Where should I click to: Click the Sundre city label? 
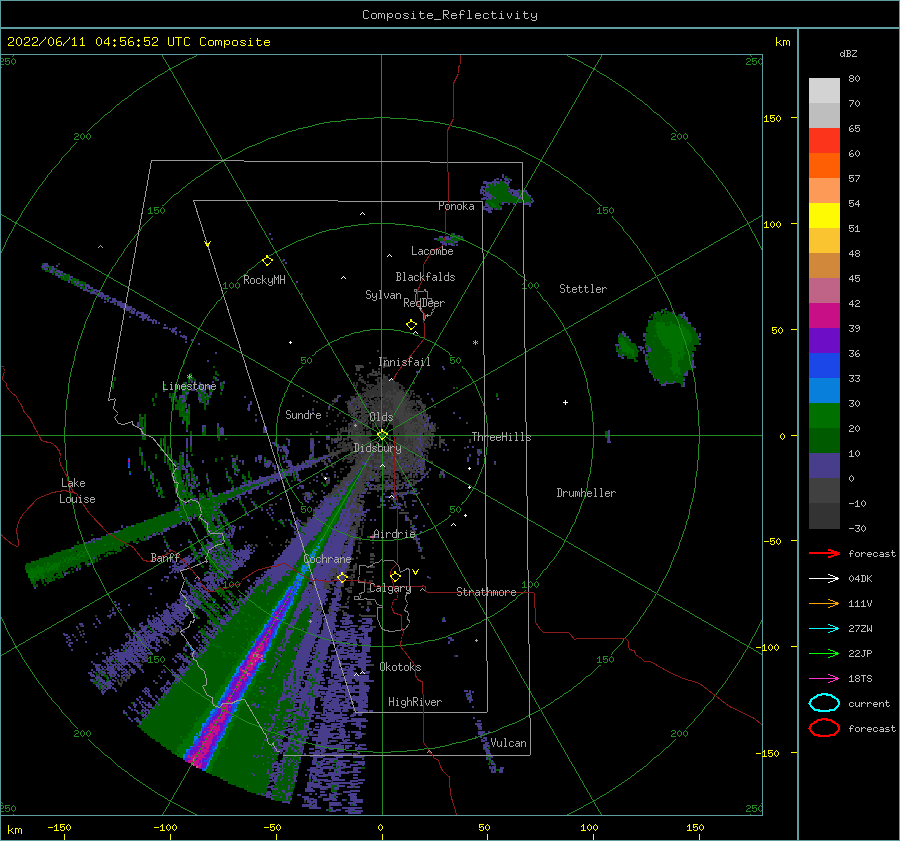[303, 414]
